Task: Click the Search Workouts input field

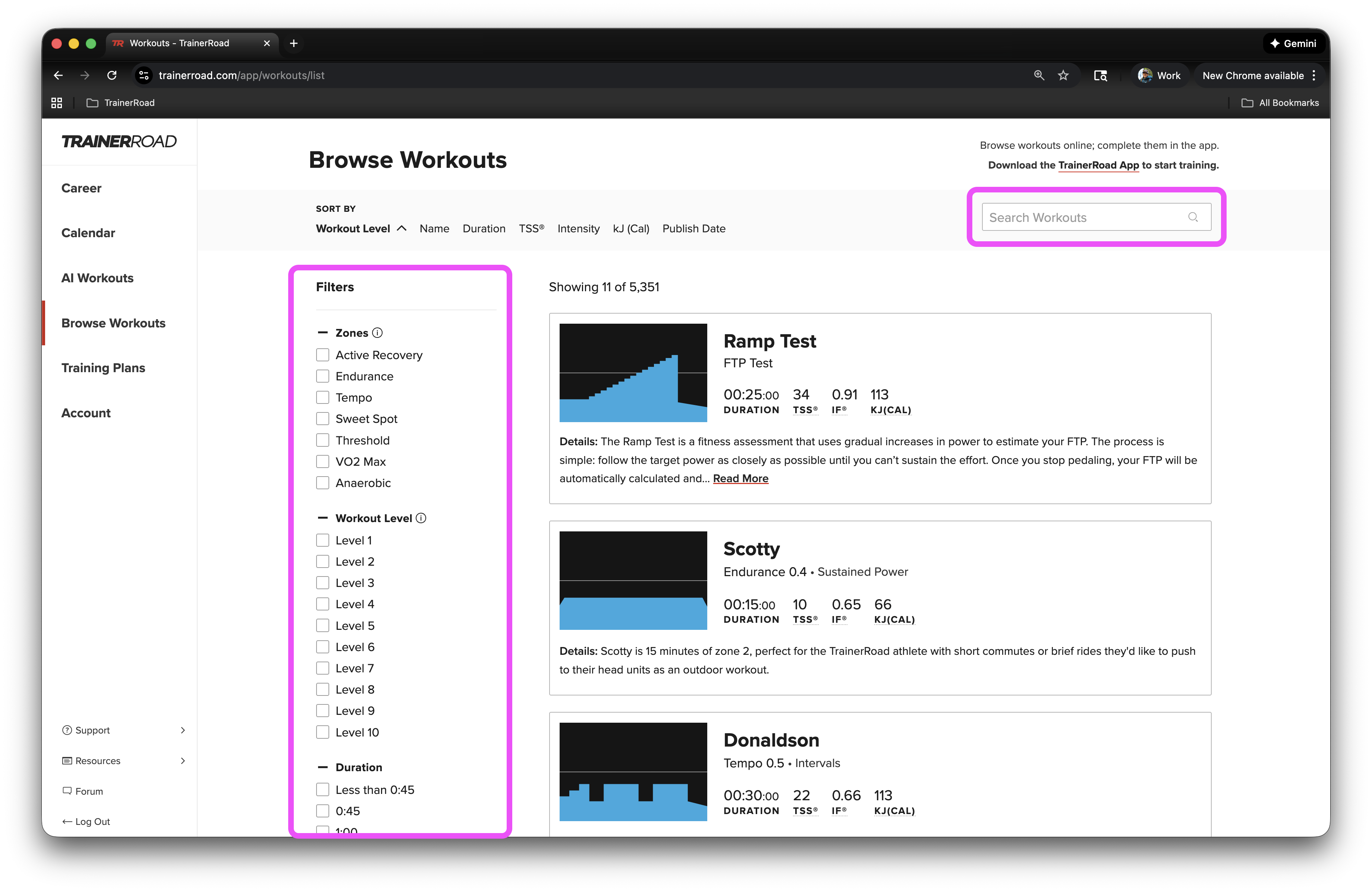Action: [x=1096, y=217]
